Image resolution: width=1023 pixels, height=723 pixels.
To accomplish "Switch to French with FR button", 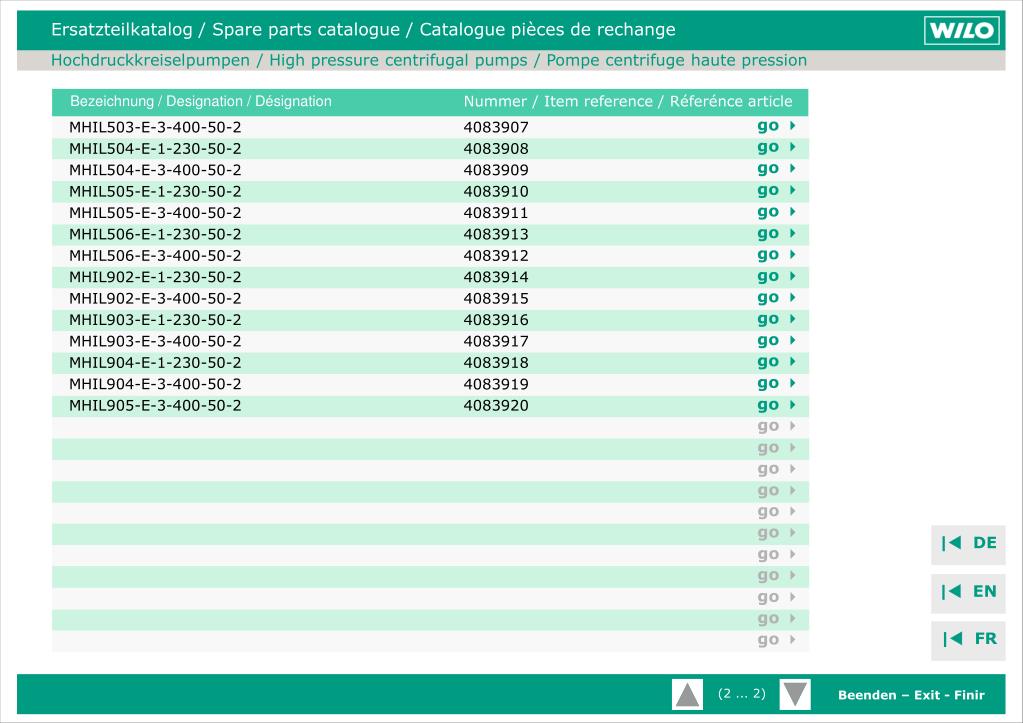I will [968, 639].
